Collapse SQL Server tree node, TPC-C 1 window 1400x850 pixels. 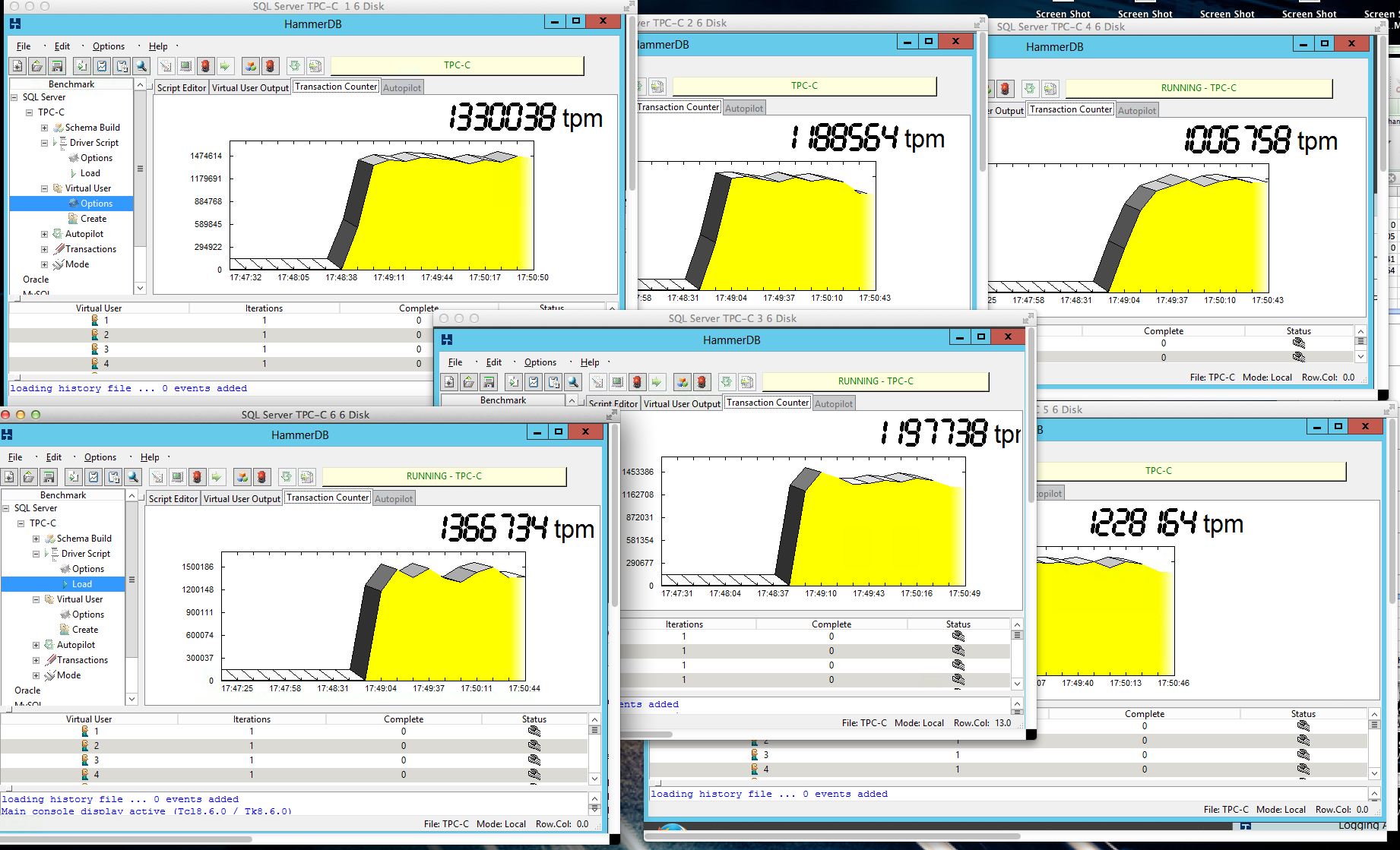14,97
